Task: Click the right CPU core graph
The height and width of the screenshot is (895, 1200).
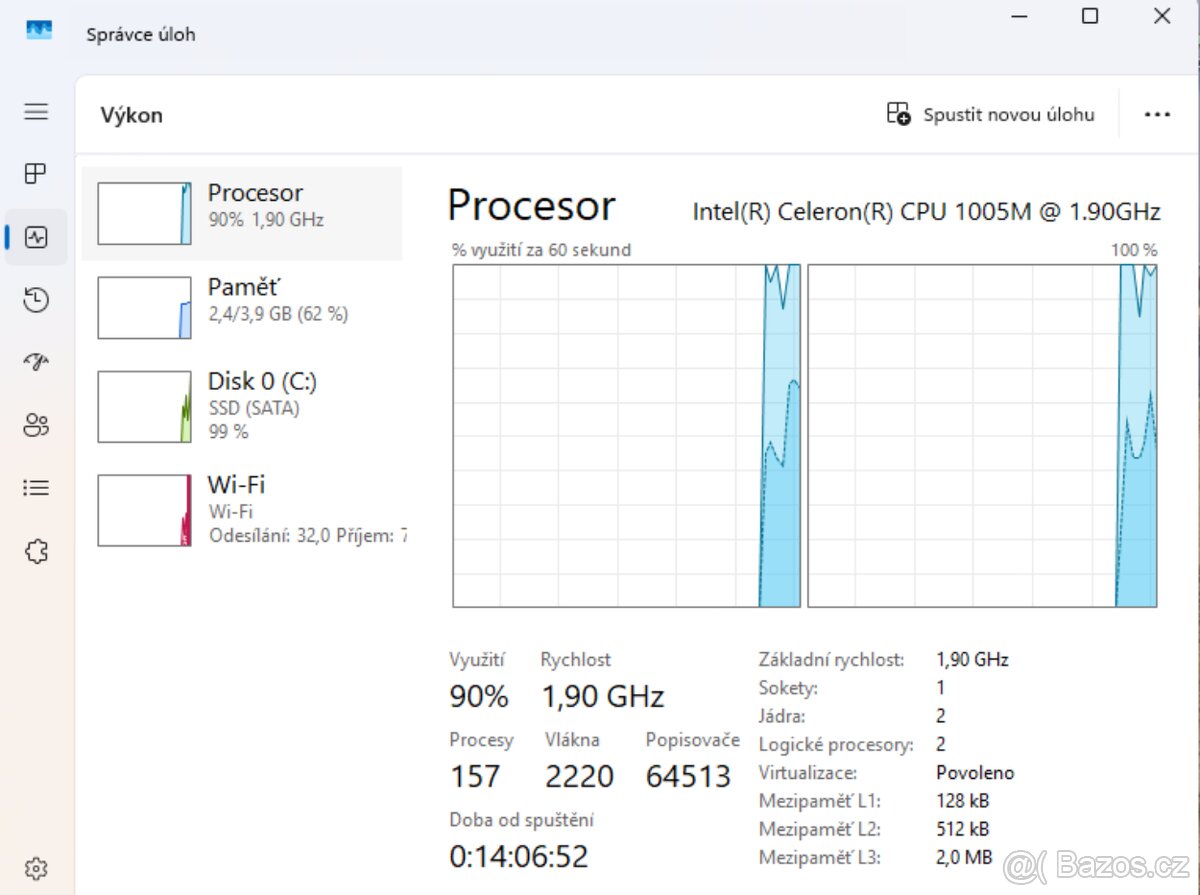Action: (983, 435)
